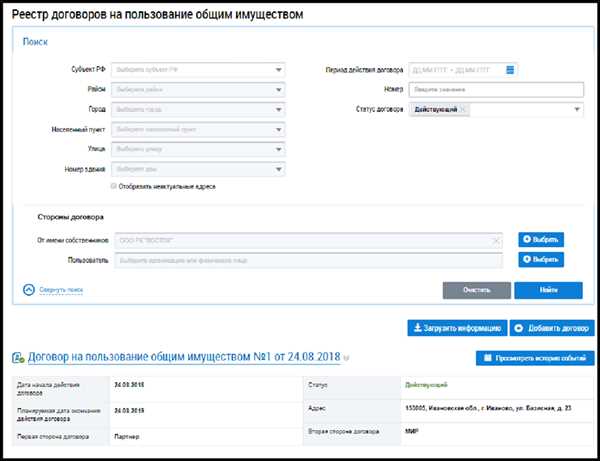Select the МИР second party value
Image resolution: width=600 pixels, height=461 pixels.
[x=412, y=432]
